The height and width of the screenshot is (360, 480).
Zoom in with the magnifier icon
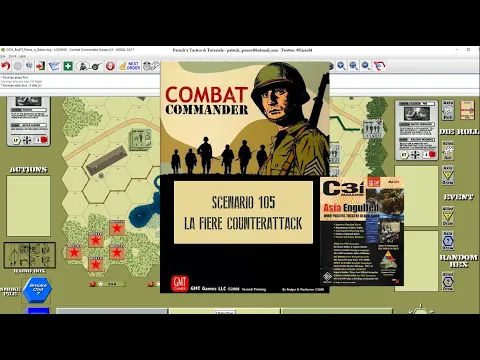(x=341, y=66)
